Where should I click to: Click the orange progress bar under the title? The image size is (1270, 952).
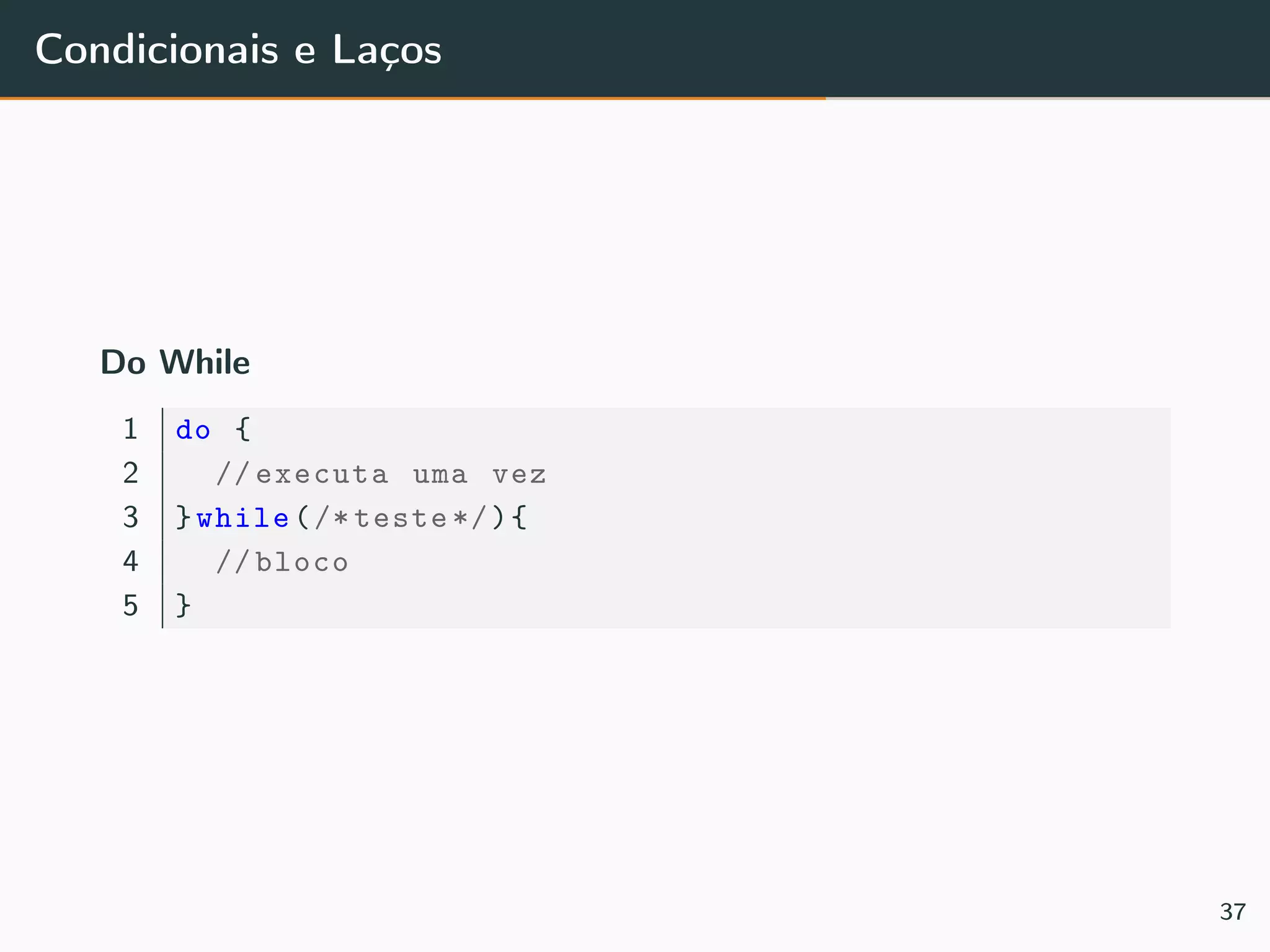[413, 98]
